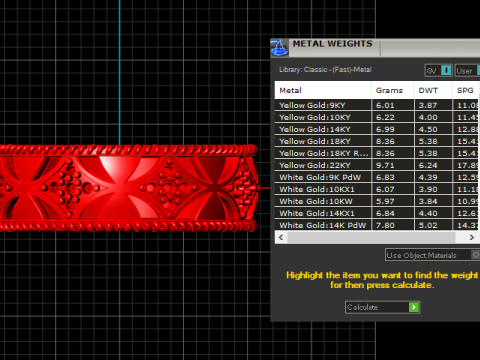Viewport: 480px width, 360px height.
Task: Select the White Gold:10KW row
Action: pos(377,201)
